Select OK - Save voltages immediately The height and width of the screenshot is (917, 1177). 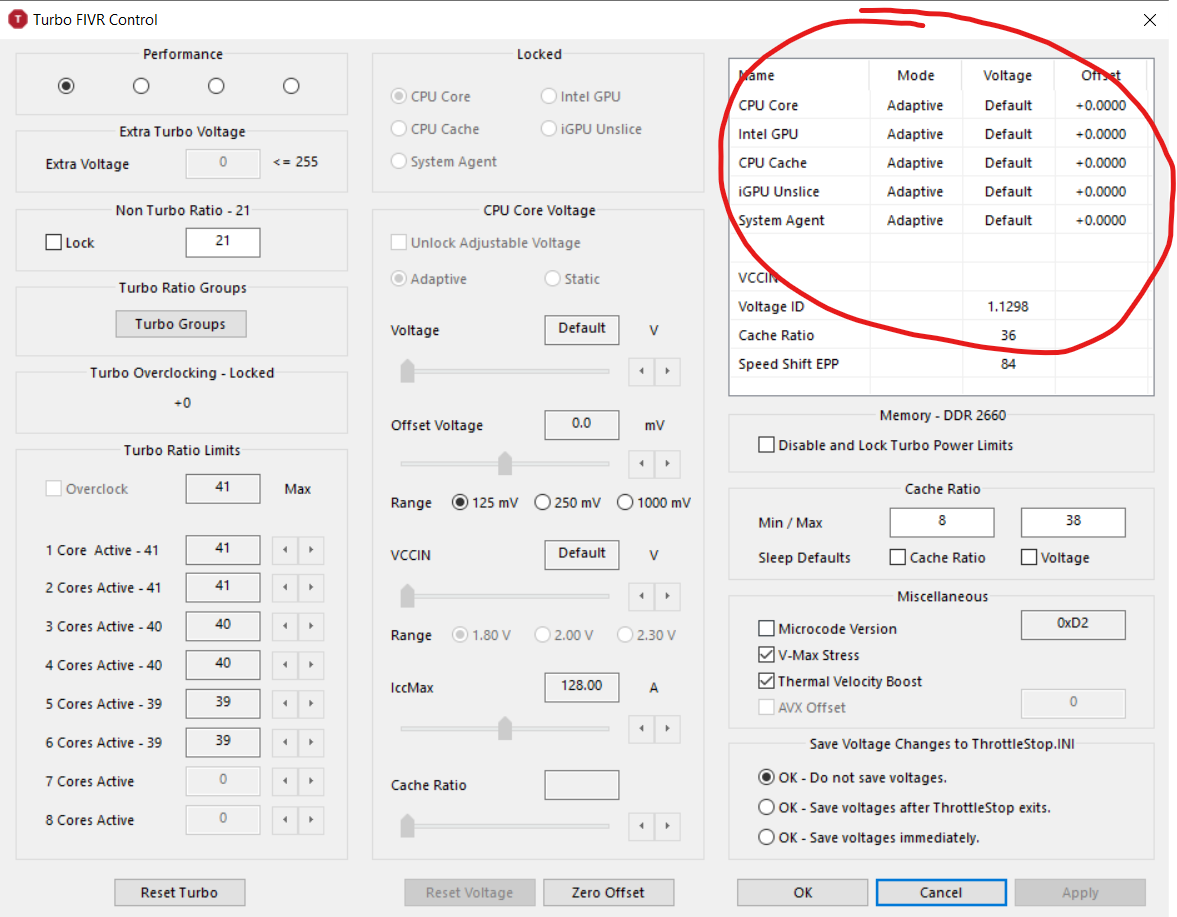click(766, 837)
